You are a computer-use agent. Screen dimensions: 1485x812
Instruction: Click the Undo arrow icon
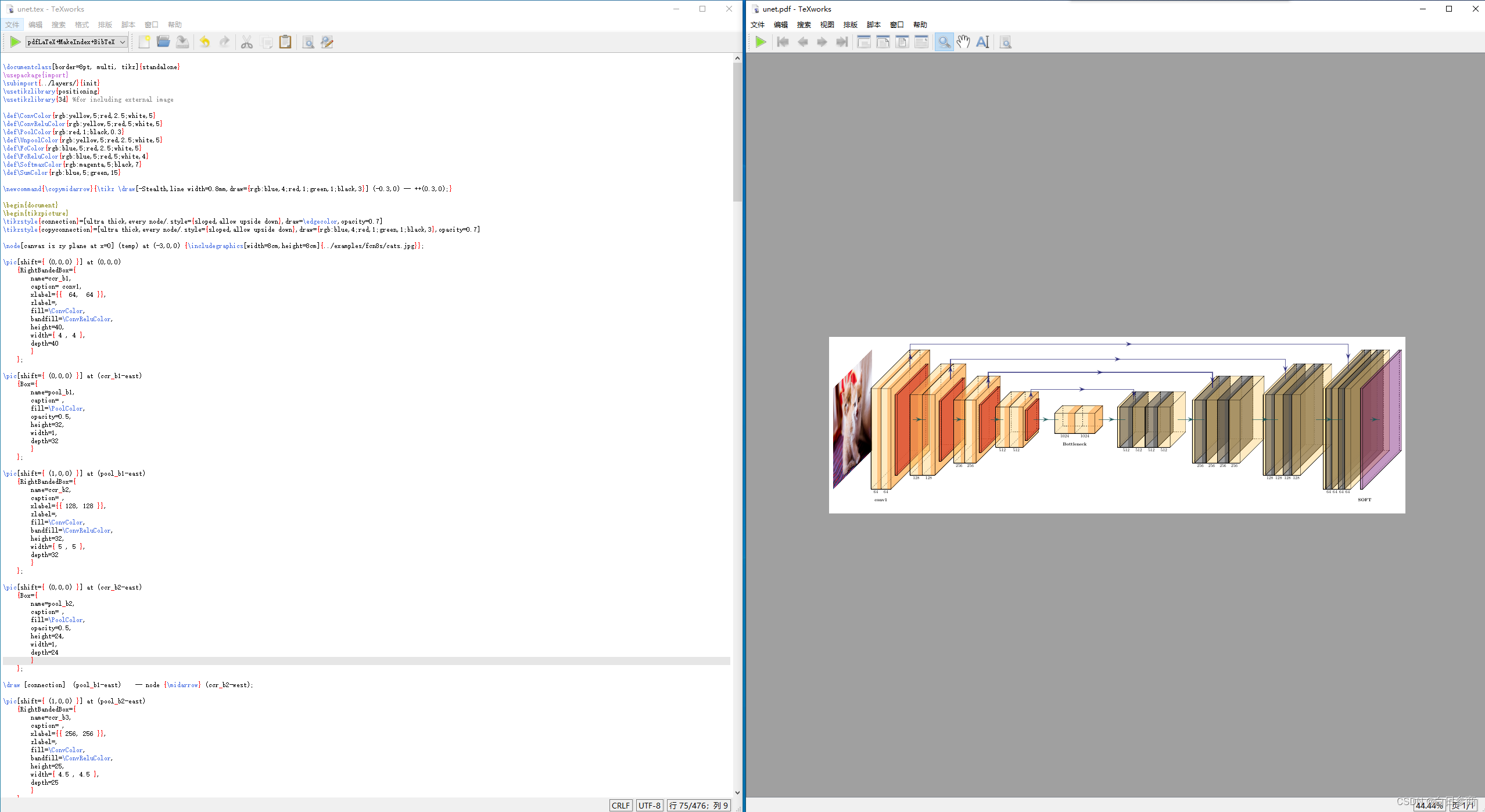pyautogui.click(x=205, y=42)
